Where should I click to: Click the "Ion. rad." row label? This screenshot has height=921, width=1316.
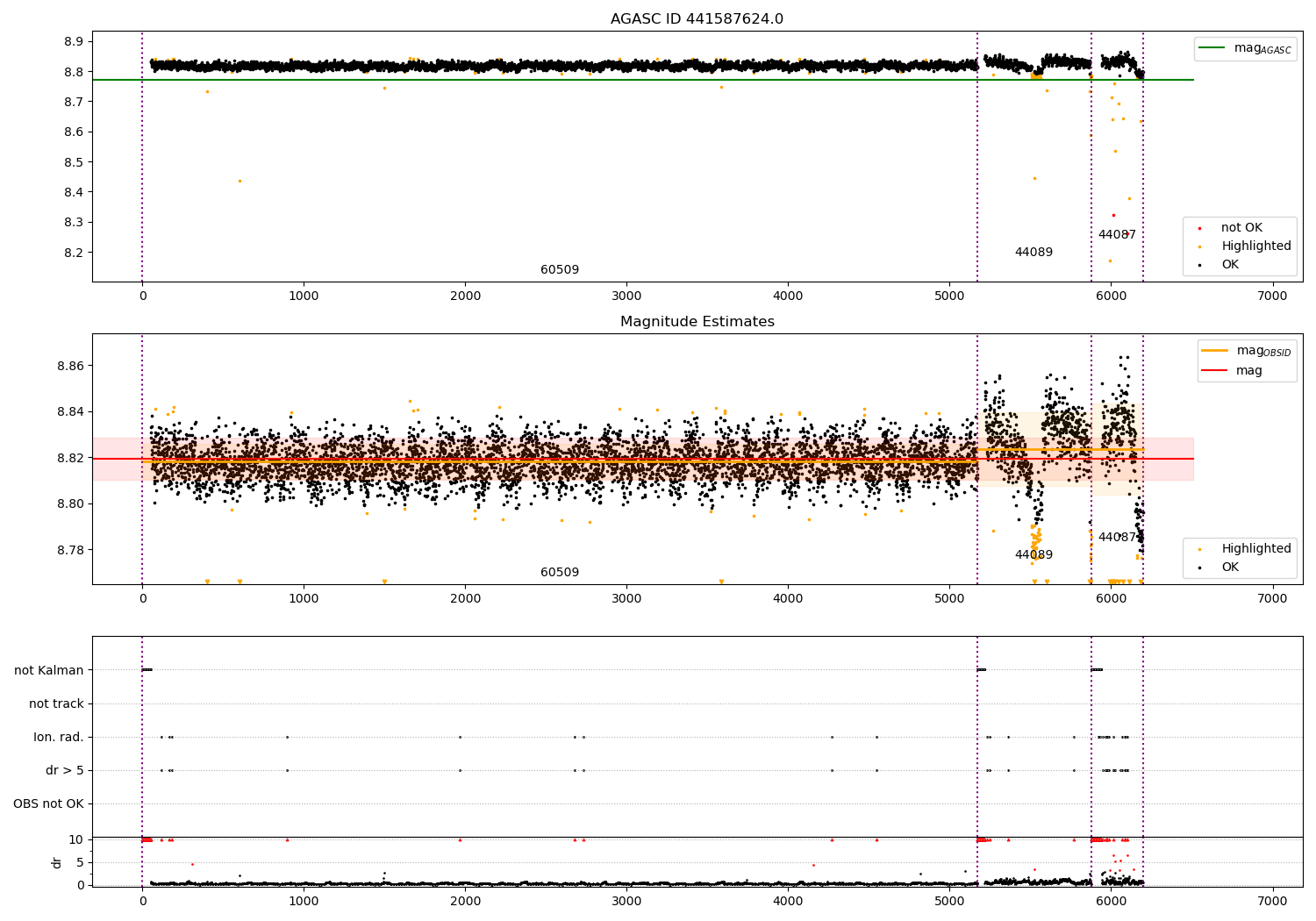[59, 737]
